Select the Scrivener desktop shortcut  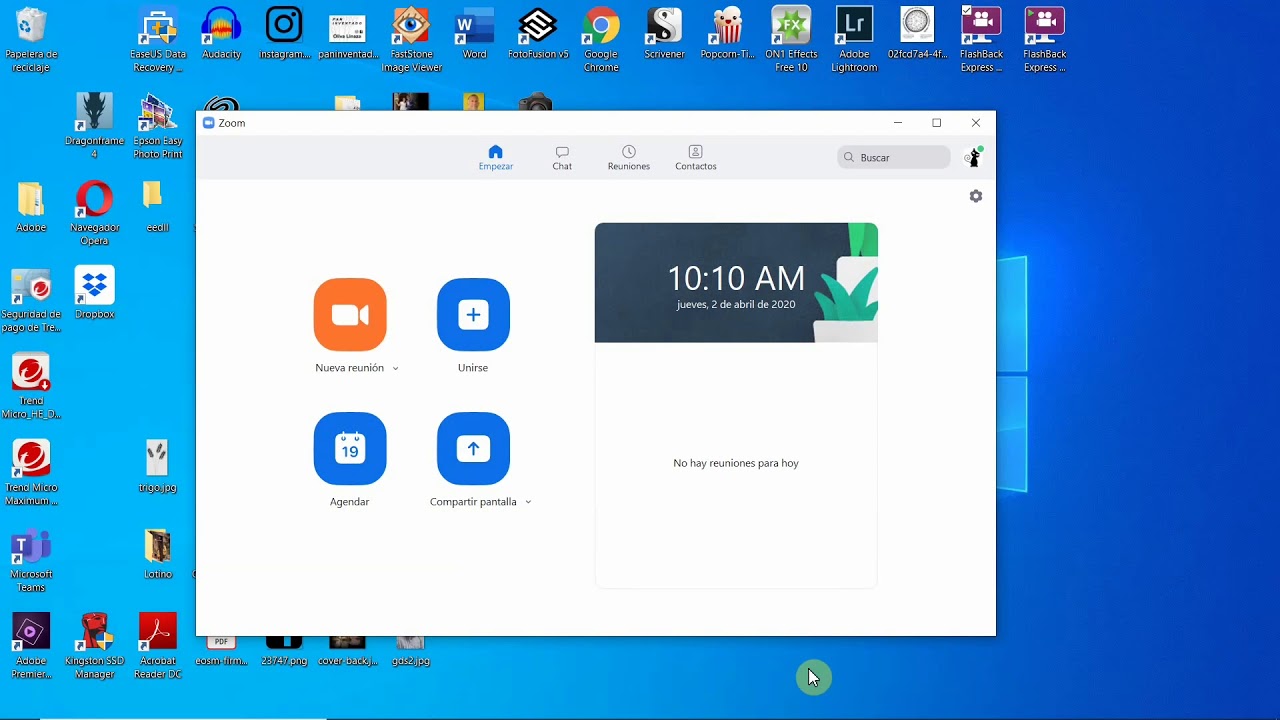[664, 34]
